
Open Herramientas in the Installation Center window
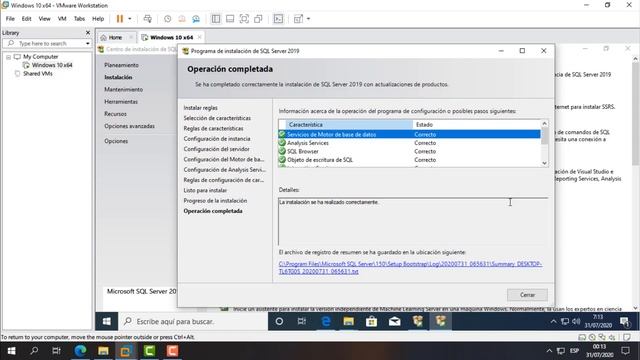[121, 102]
